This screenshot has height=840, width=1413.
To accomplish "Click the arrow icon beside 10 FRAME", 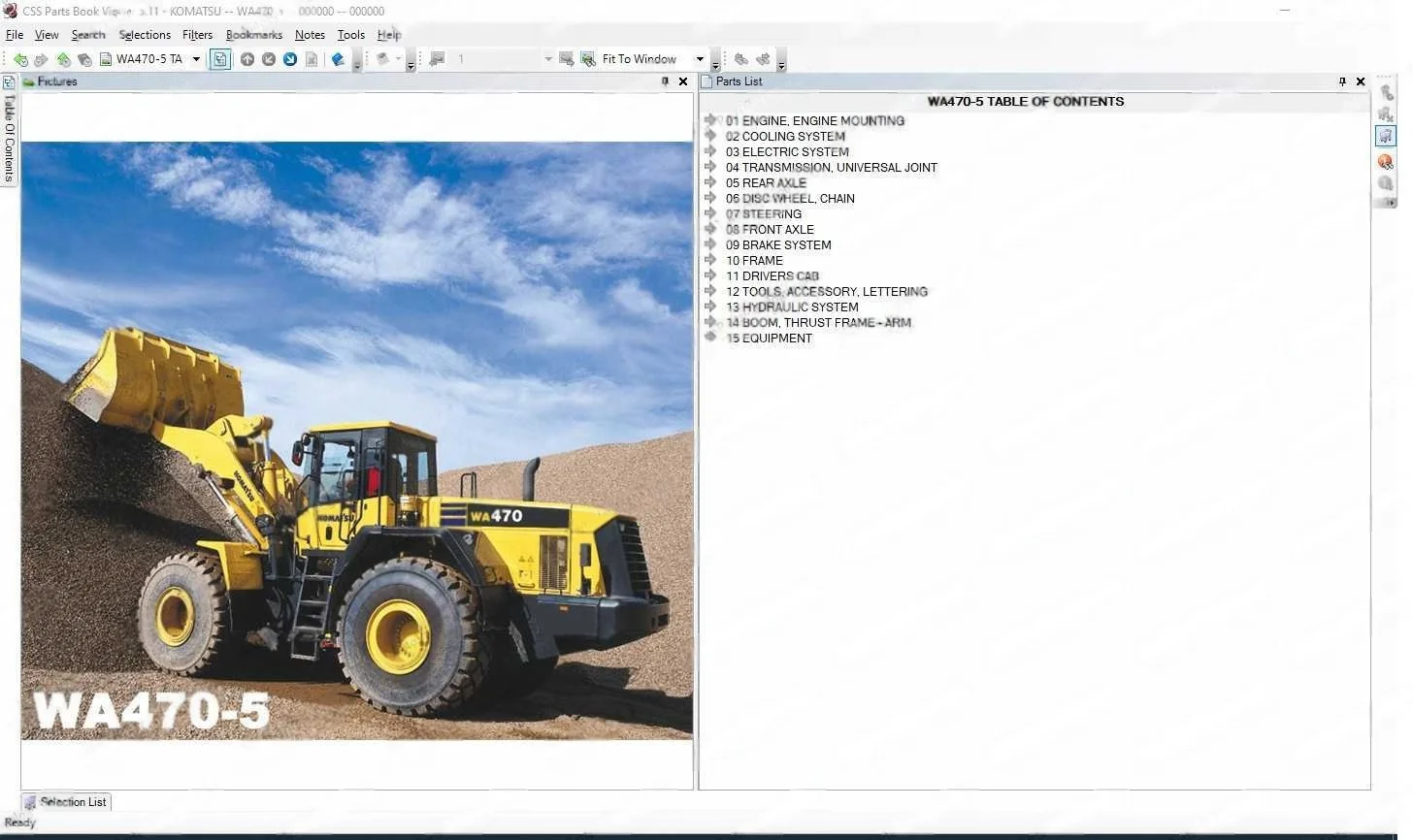I will pos(710,260).
